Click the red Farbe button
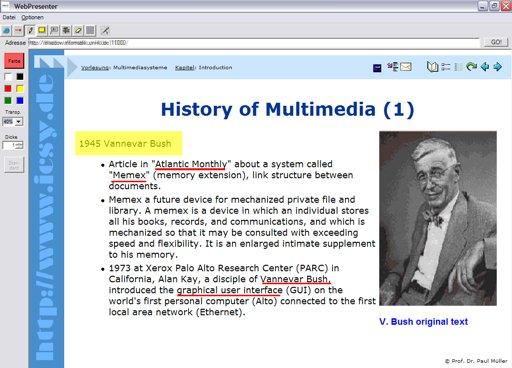Screen dimensions: 512x368 click(x=14, y=61)
